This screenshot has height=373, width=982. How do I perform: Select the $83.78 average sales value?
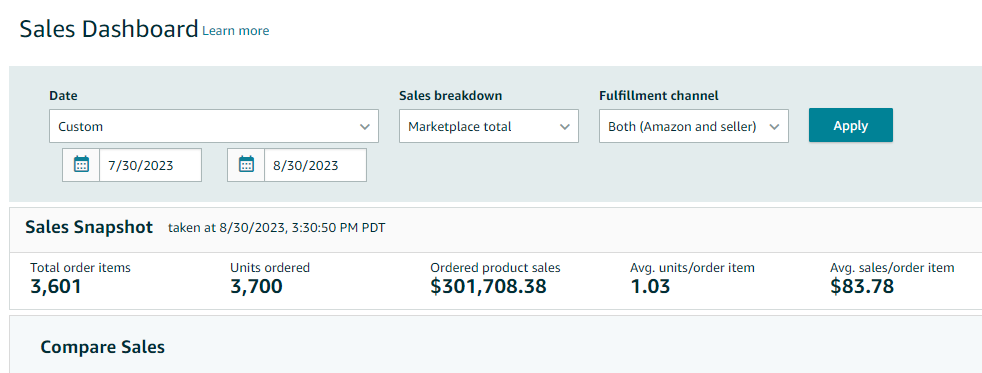[862, 287]
